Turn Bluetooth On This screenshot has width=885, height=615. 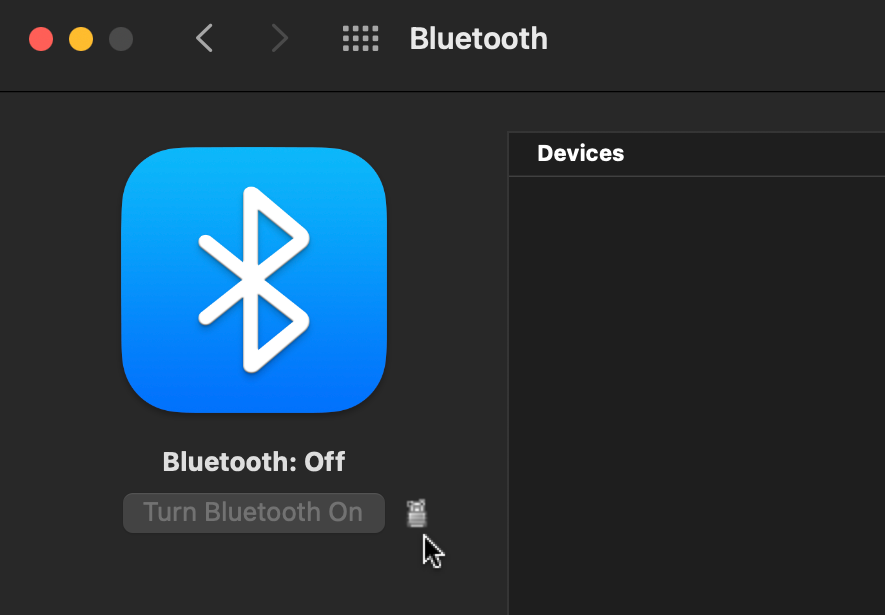point(254,513)
